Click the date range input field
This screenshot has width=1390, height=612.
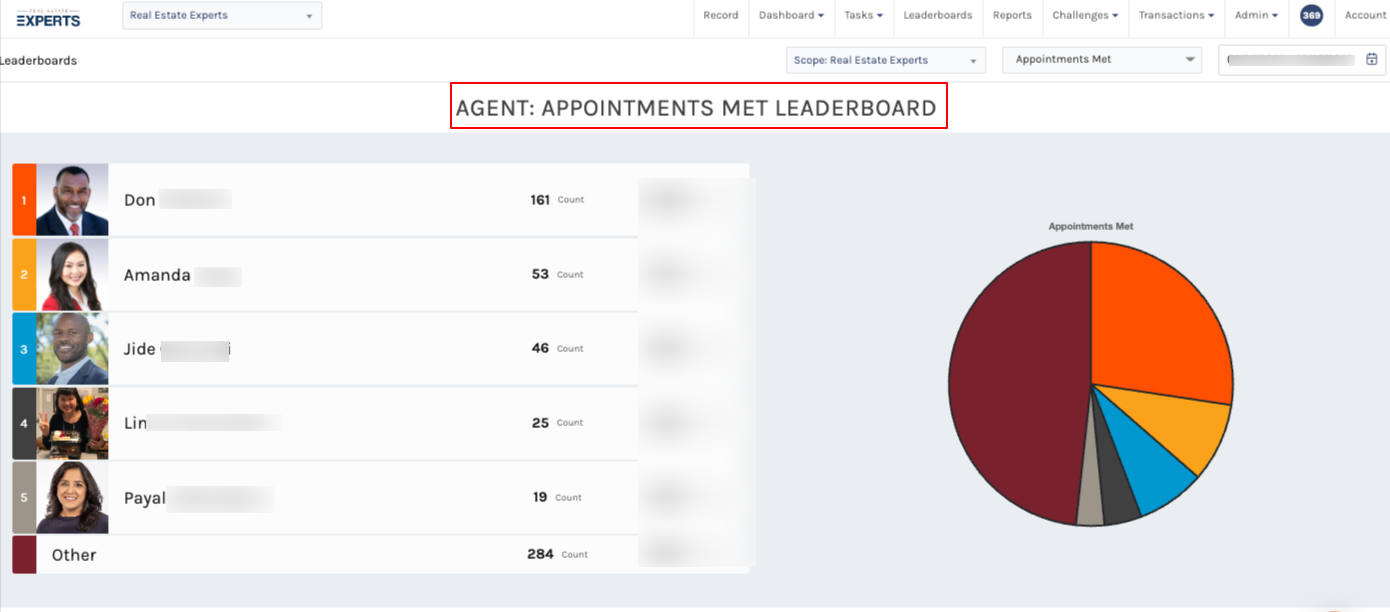pyautogui.click(x=1290, y=60)
